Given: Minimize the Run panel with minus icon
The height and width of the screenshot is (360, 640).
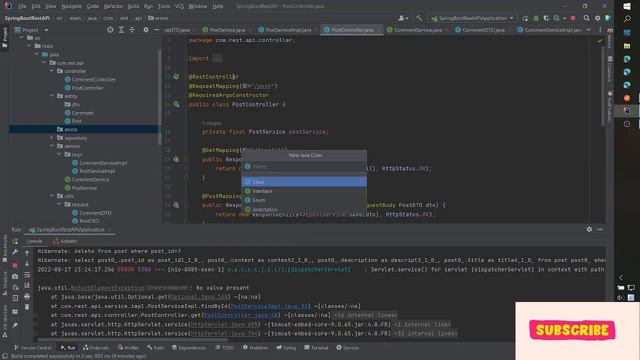Looking at the screenshot, I should tap(600, 229).
